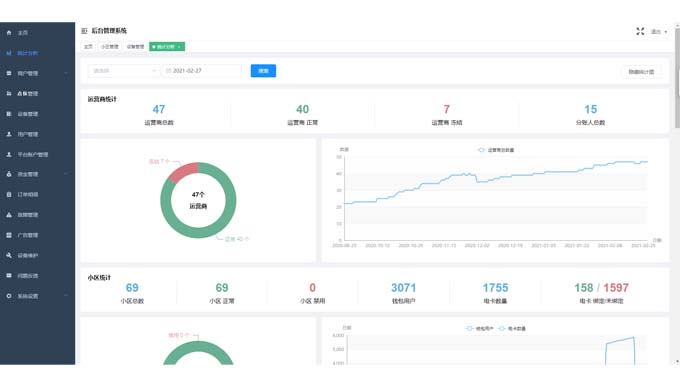Collapse the sidebar with the hamburger icon

[84, 31]
